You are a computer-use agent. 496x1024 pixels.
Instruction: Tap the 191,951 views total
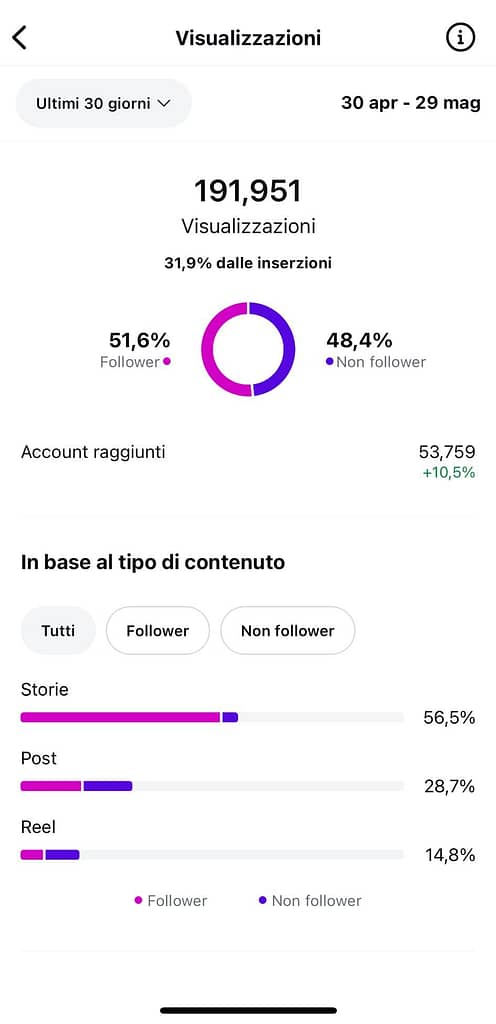(x=248, y=191)
